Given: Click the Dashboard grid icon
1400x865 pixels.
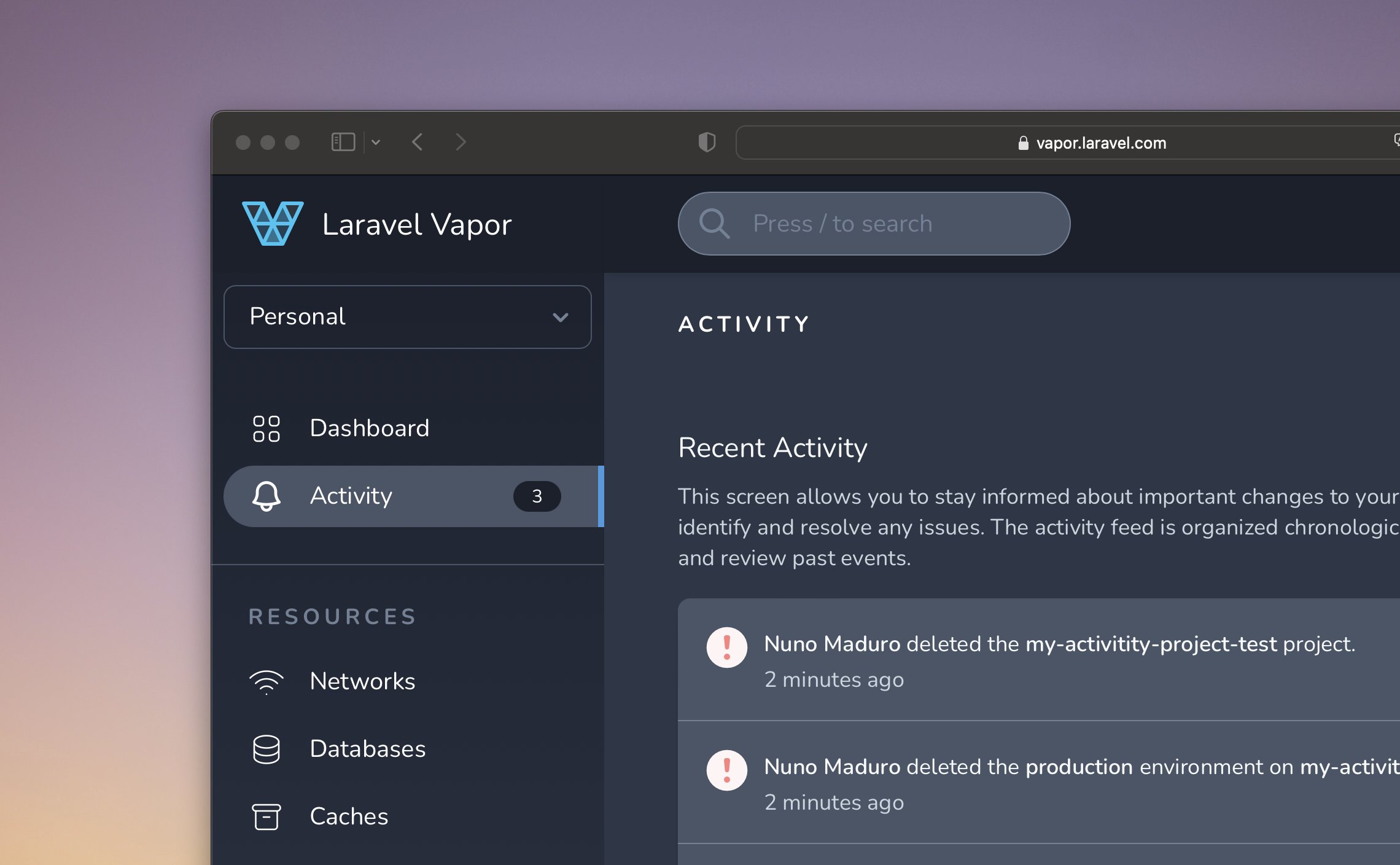Looking at the screenshot, I should (266, 428).
